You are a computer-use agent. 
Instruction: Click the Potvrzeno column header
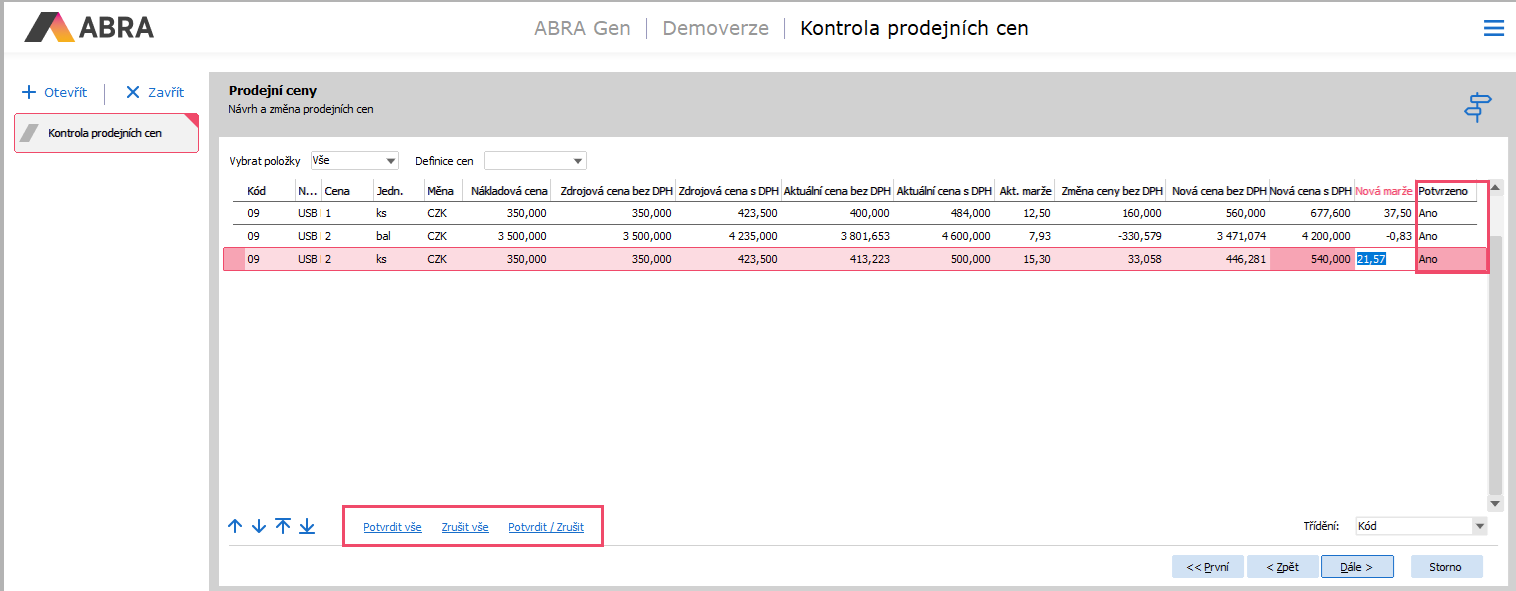1445,191
